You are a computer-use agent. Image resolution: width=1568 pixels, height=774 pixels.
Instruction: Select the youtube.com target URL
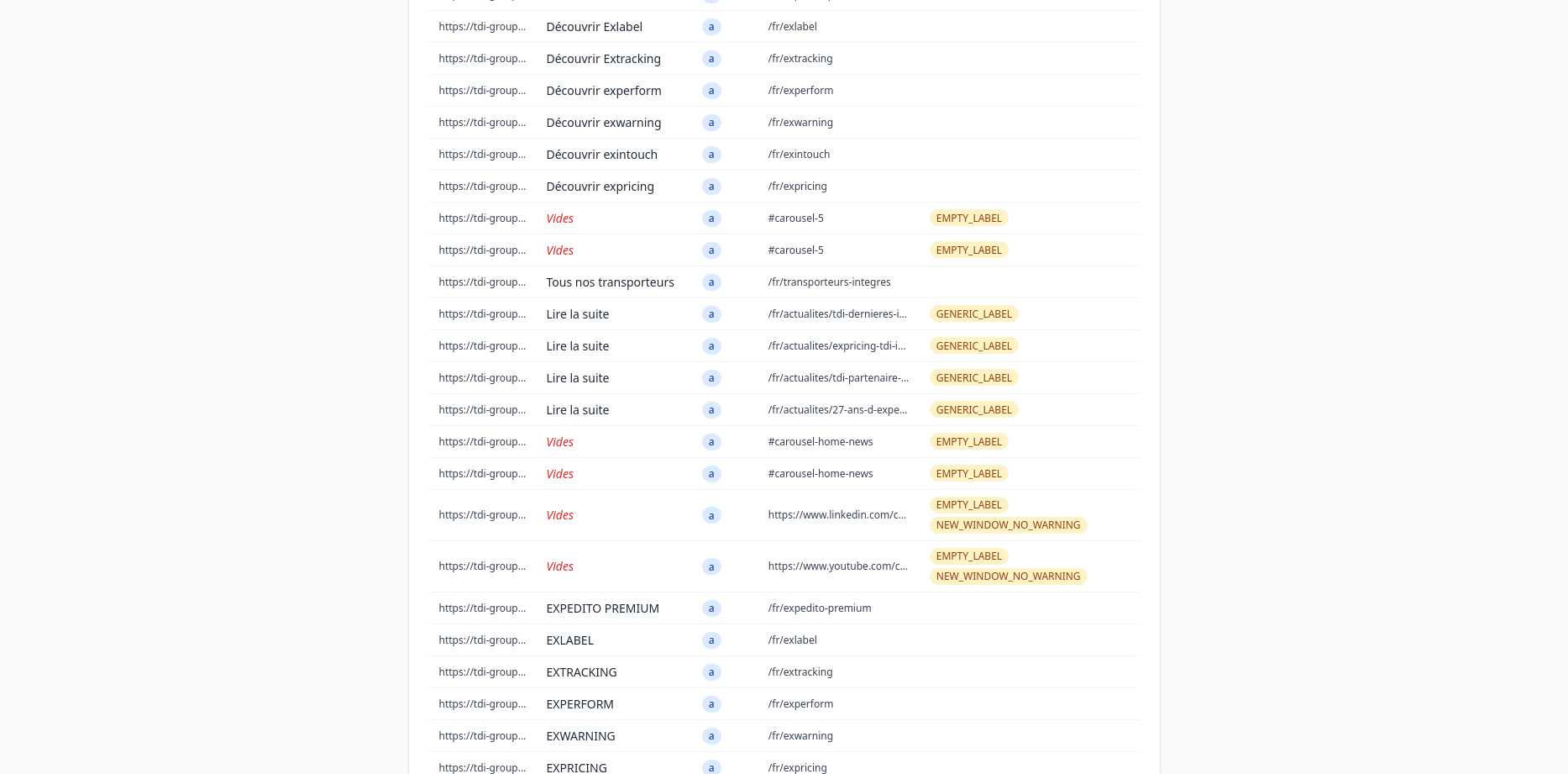(x=837, y=566)
